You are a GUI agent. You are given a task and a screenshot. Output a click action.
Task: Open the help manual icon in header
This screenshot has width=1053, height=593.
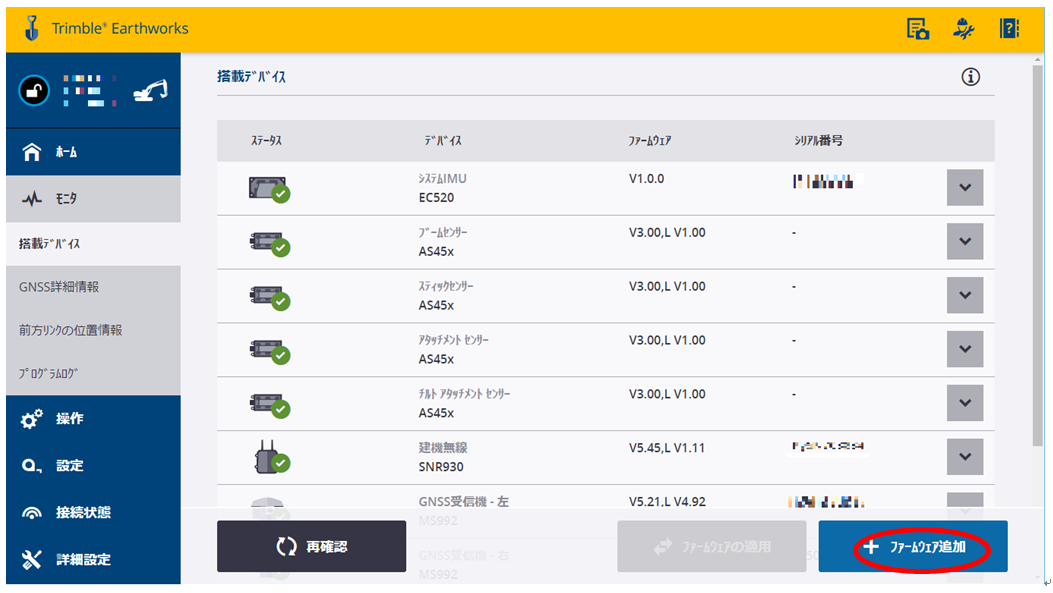(x=1009, y=29)
